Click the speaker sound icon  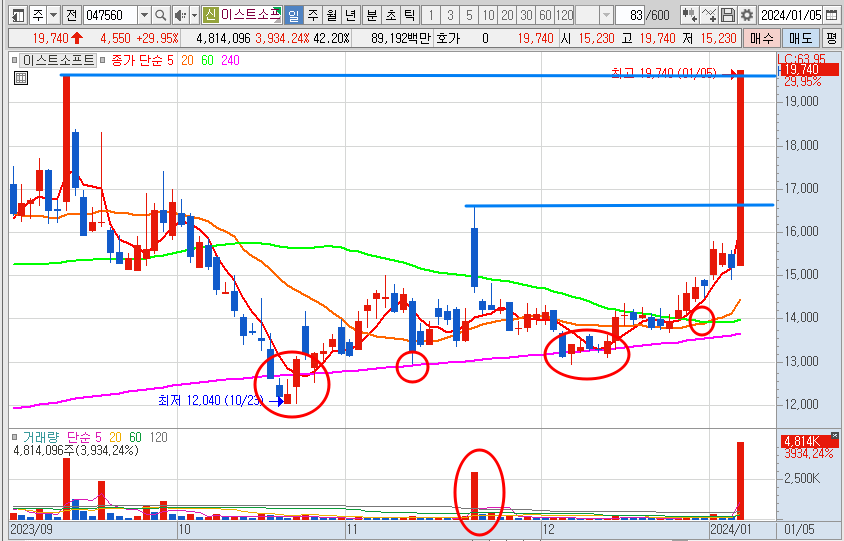point(181,15)
